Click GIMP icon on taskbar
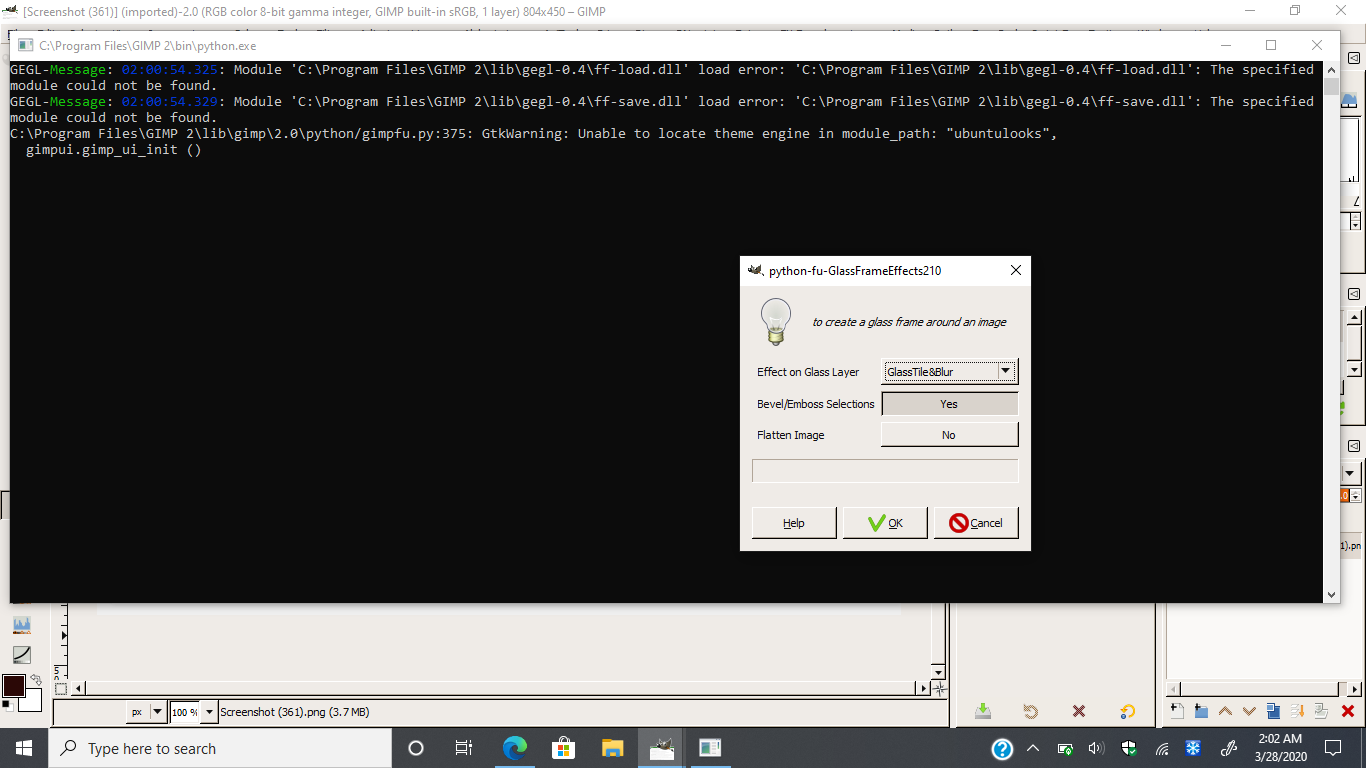Image resolution: width=1366 pixels, height=768 pixels. [662, 748]
